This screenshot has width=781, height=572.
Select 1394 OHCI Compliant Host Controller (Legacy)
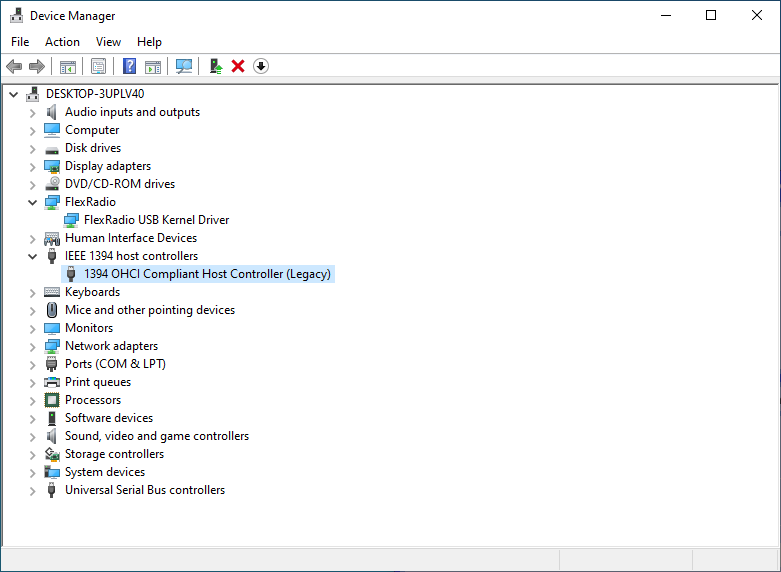[207, 274]
